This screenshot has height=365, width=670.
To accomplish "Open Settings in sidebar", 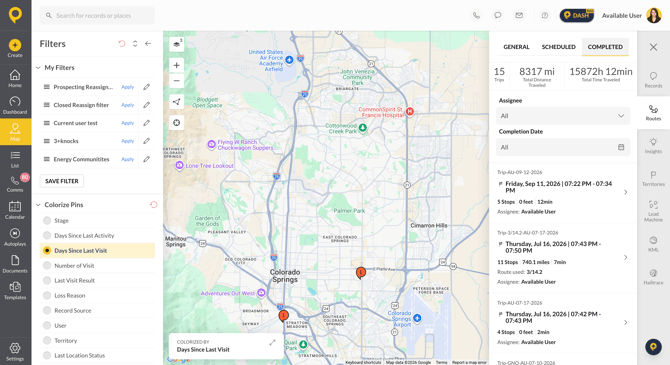I will [15, 352].
